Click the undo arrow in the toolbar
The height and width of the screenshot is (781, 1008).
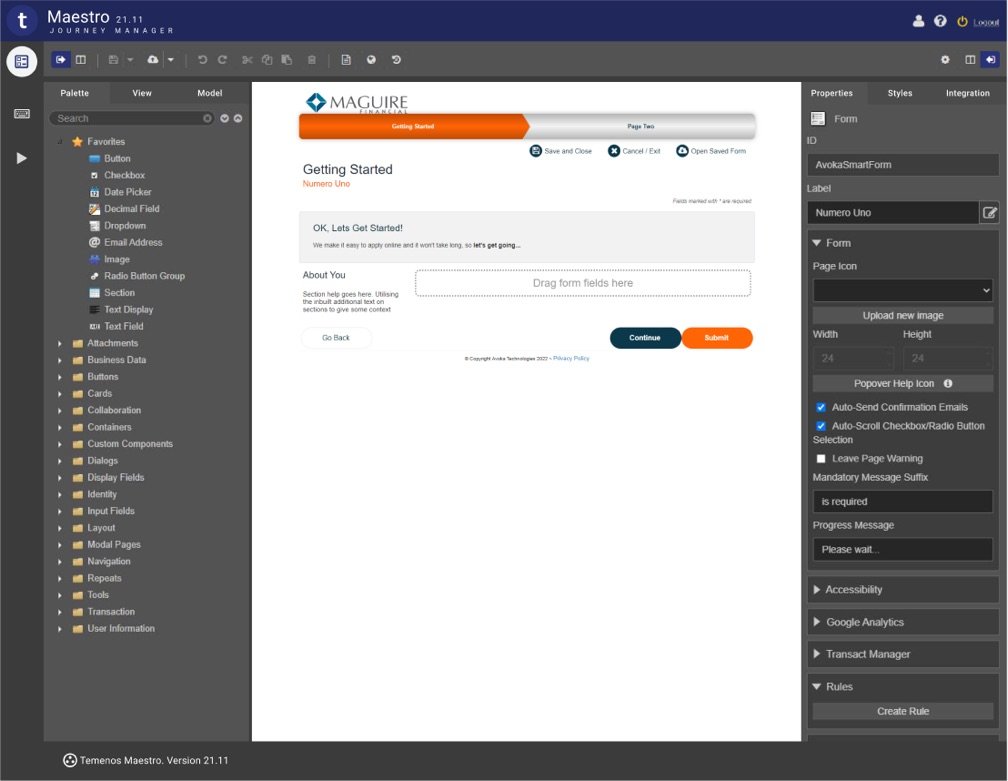[x=202, y=60]
